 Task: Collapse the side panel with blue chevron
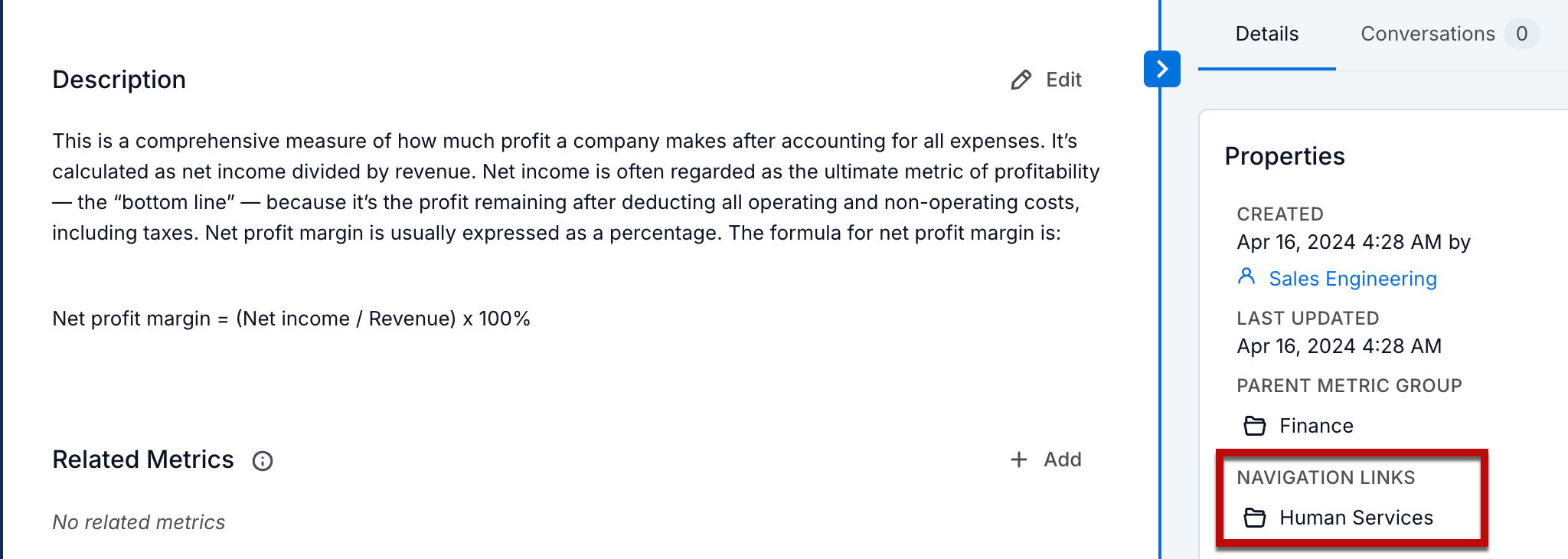1161,69
